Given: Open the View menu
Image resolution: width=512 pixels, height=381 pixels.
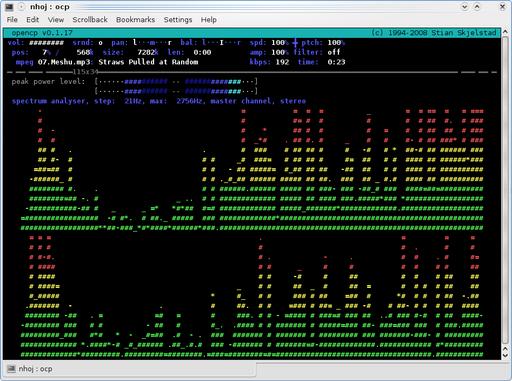Looking at the screenshot, I should (x=56, y=20).
